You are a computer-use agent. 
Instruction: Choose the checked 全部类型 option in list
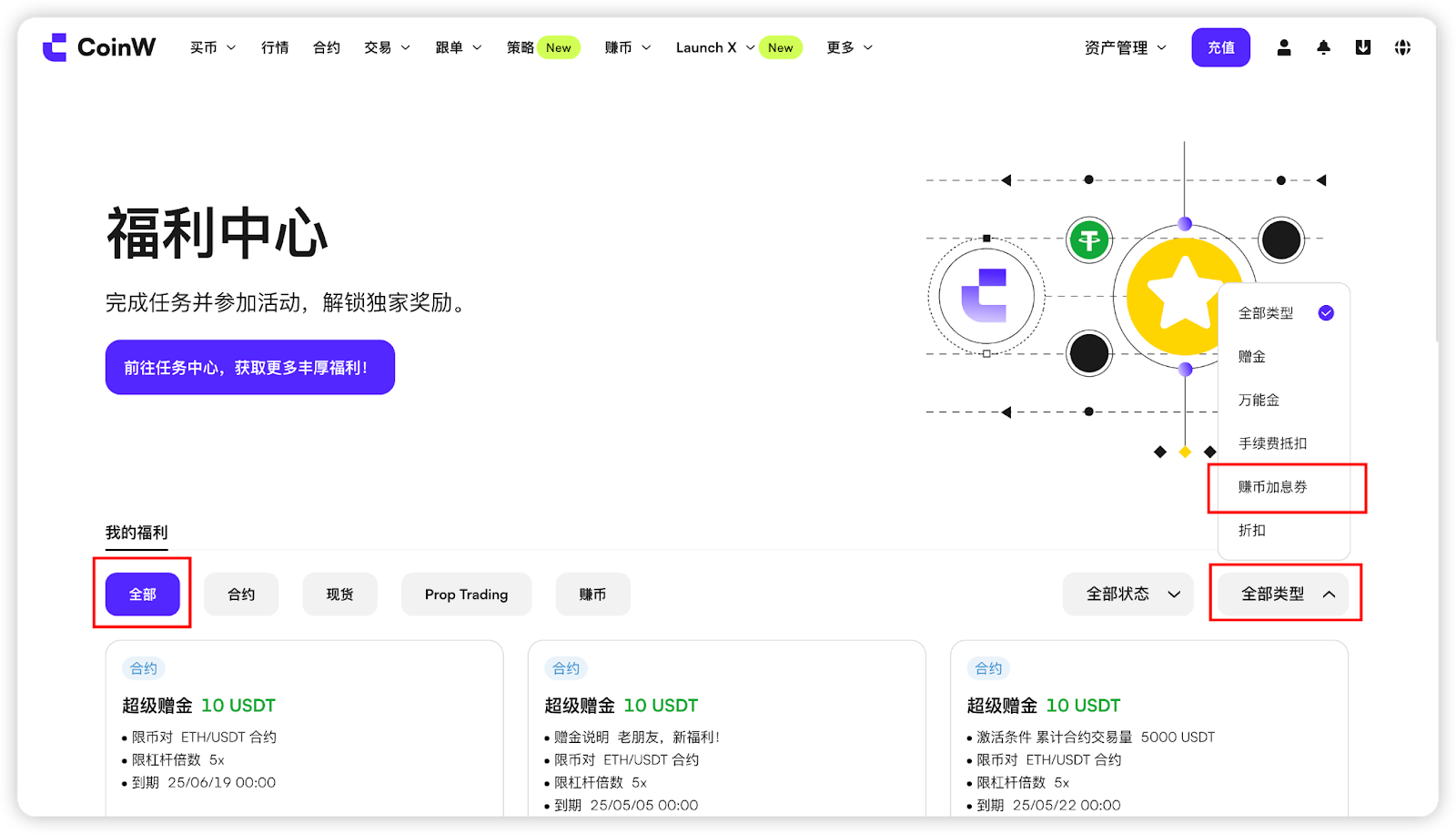pyautogui.click(x=1284, y=313)
